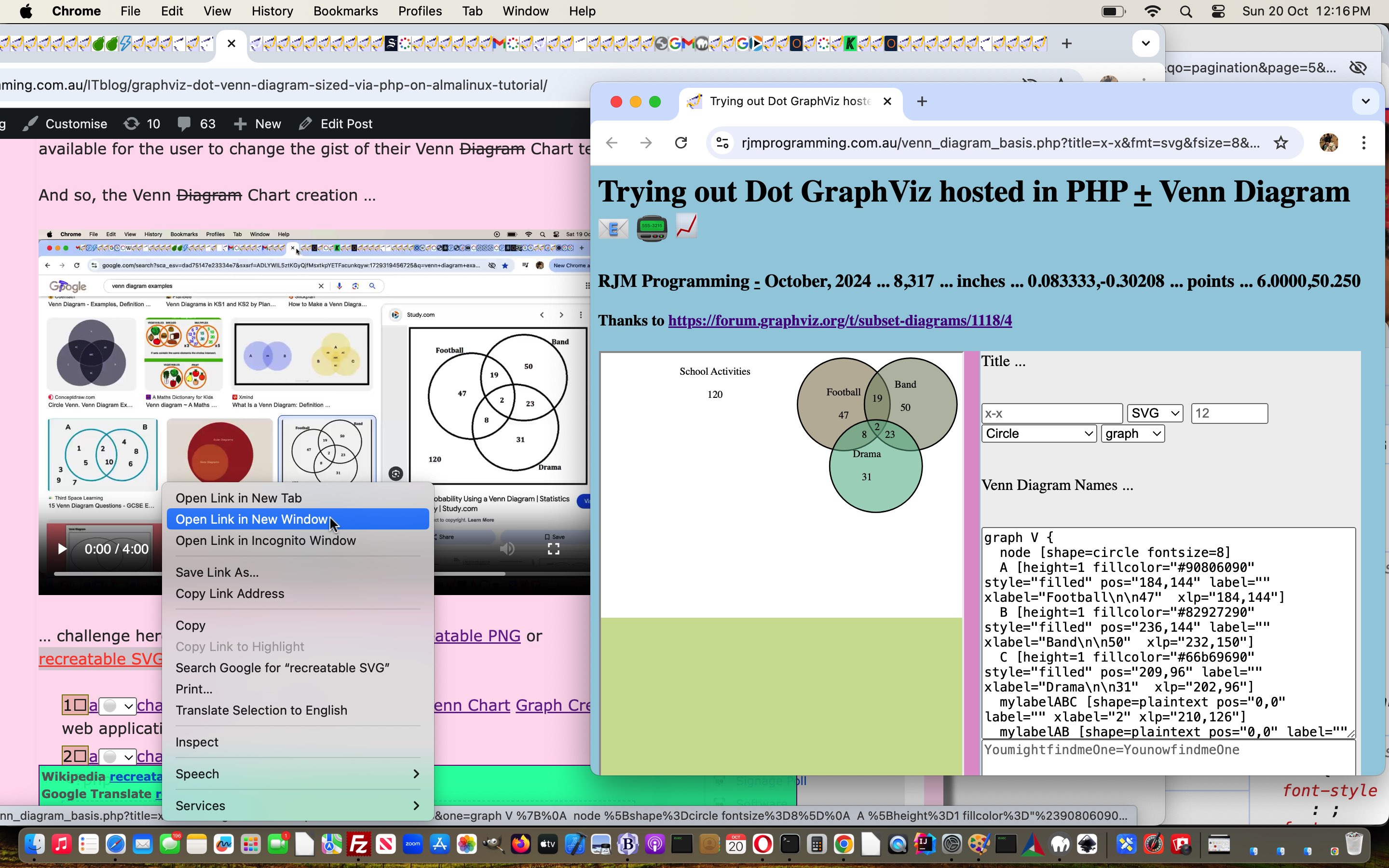Image resolution: width=1389 pixels, height=868 pixels.
Task: Open the SVG format dropdown
Action: coord(1155,413)
